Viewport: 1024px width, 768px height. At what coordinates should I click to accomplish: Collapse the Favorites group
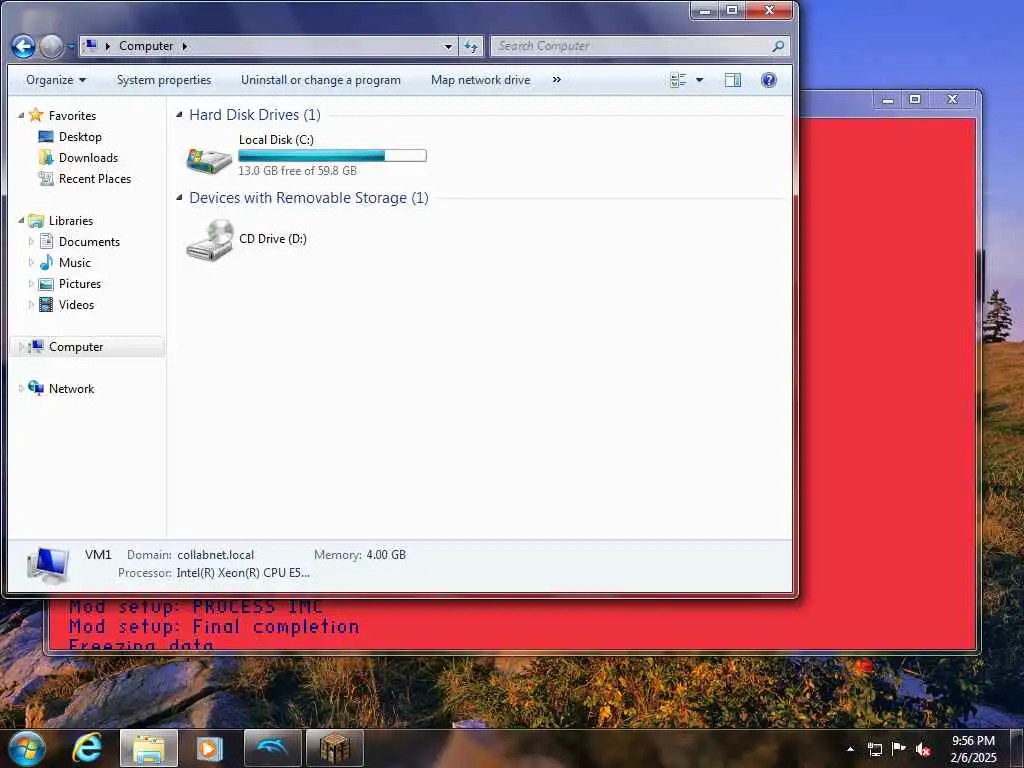(21, 116)
